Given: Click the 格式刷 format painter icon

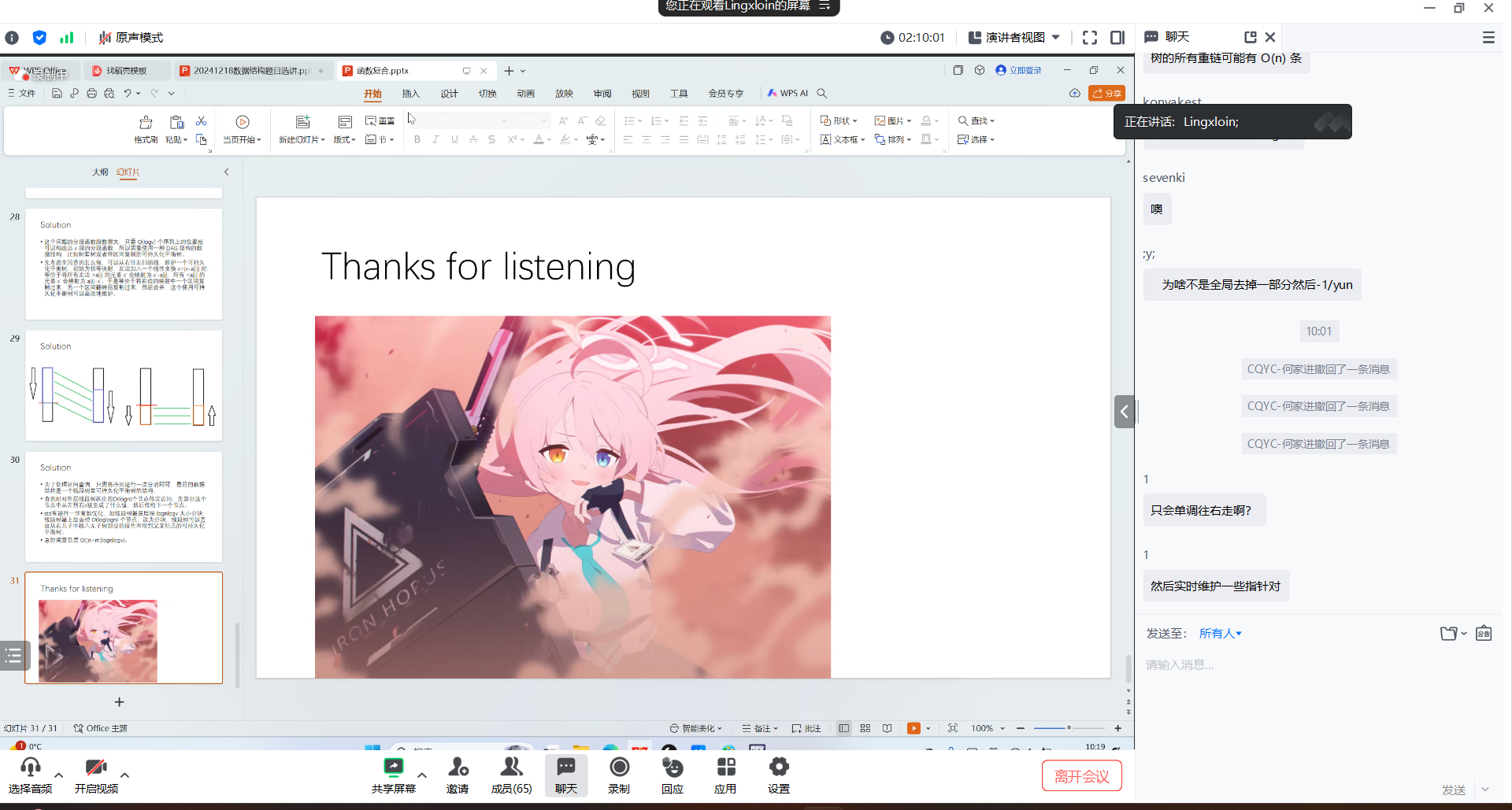Looking at the screenshot, I should [x=146, y=122].
